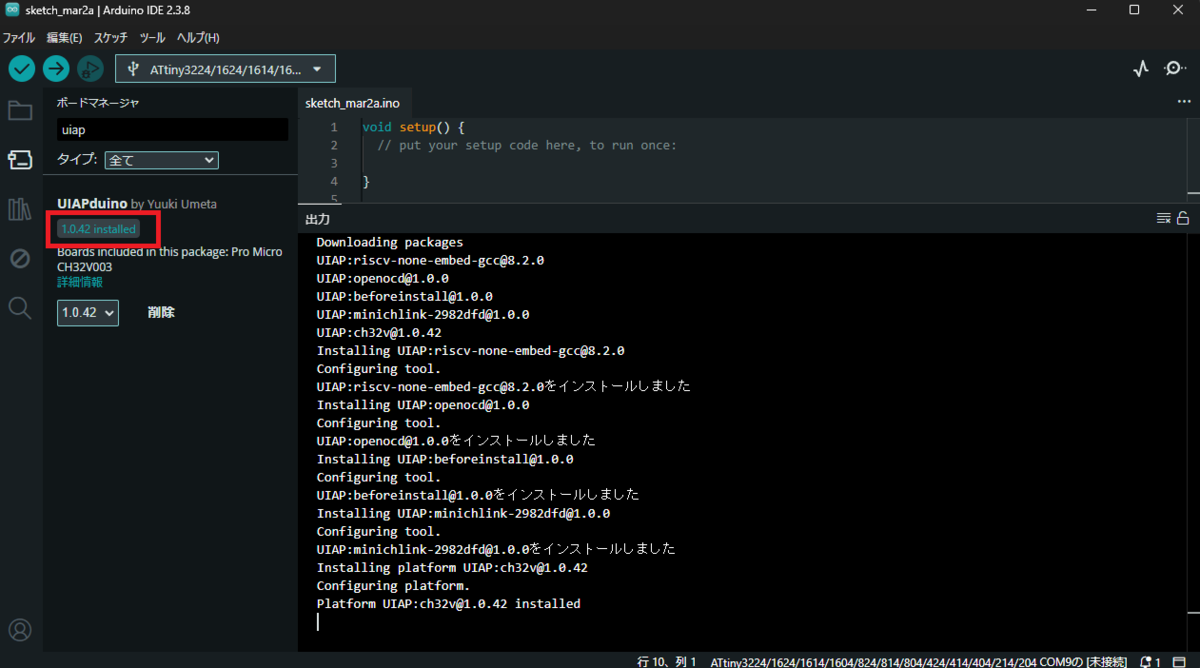Open the ツール menu
The image size is (1200, 668).
152,37
